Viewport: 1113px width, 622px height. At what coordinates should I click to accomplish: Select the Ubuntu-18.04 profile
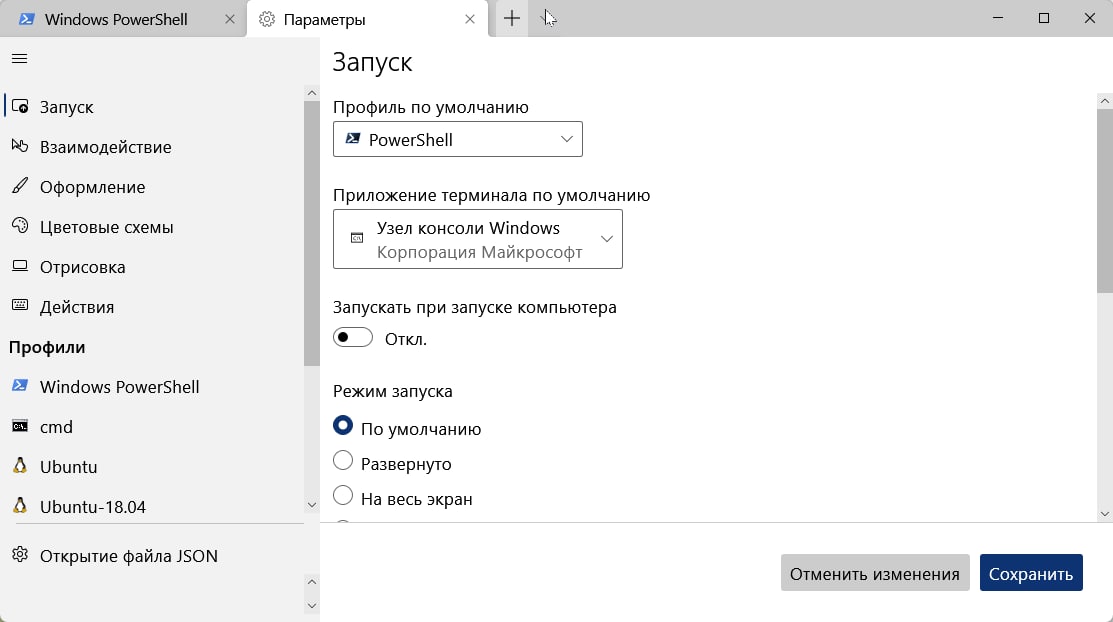(x=153, y=507)
